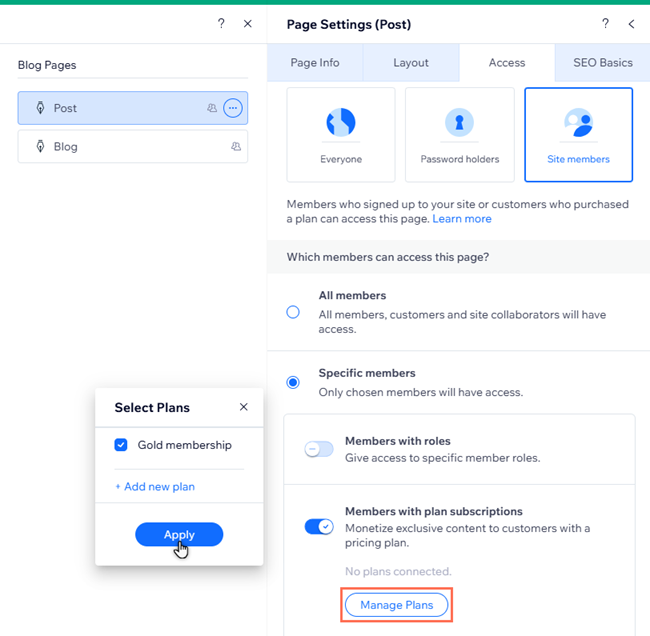This screenshot has height=636, width=650.
Task: Switch to the SEO Basics tab
Action: 603,63
